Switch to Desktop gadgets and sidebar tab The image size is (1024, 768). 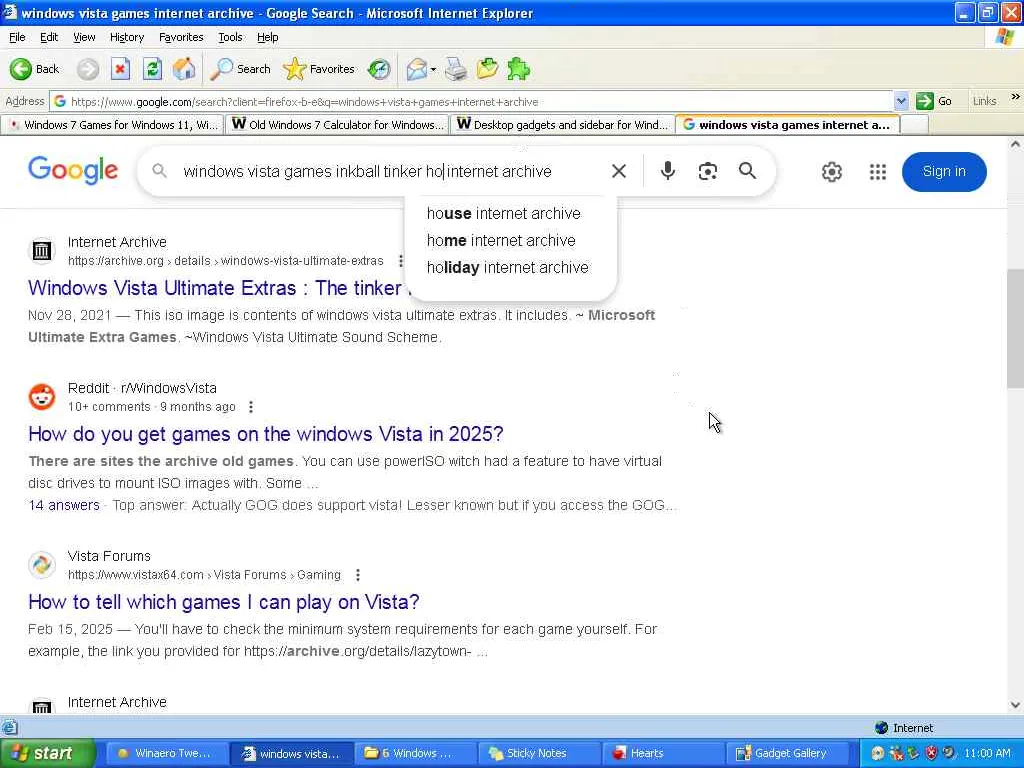[562, 125]
